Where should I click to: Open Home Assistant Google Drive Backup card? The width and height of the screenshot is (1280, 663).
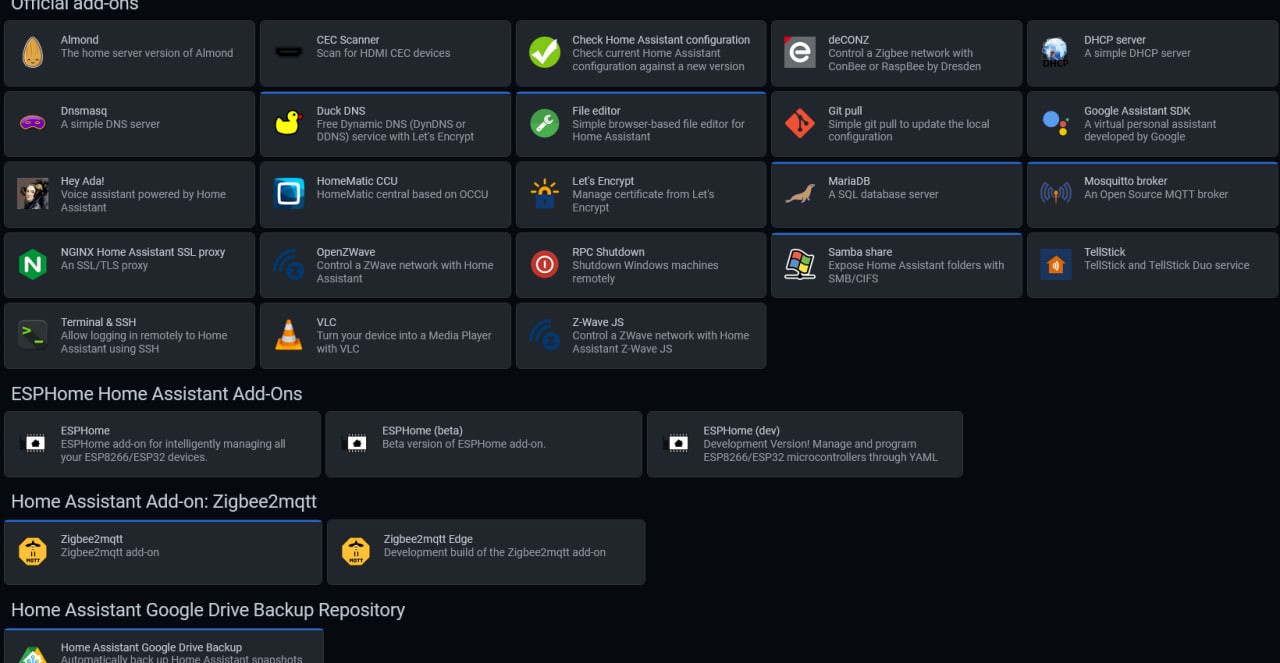click(164, 648)
